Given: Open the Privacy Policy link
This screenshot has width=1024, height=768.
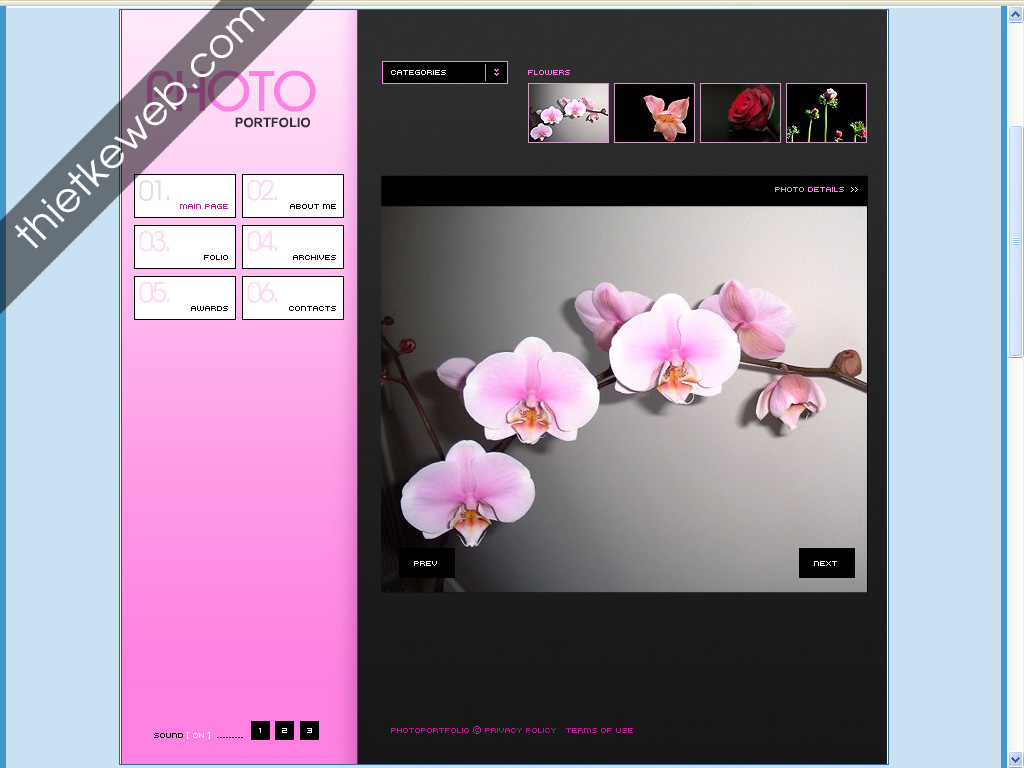Looking at the screenshot, I should 520,730.
